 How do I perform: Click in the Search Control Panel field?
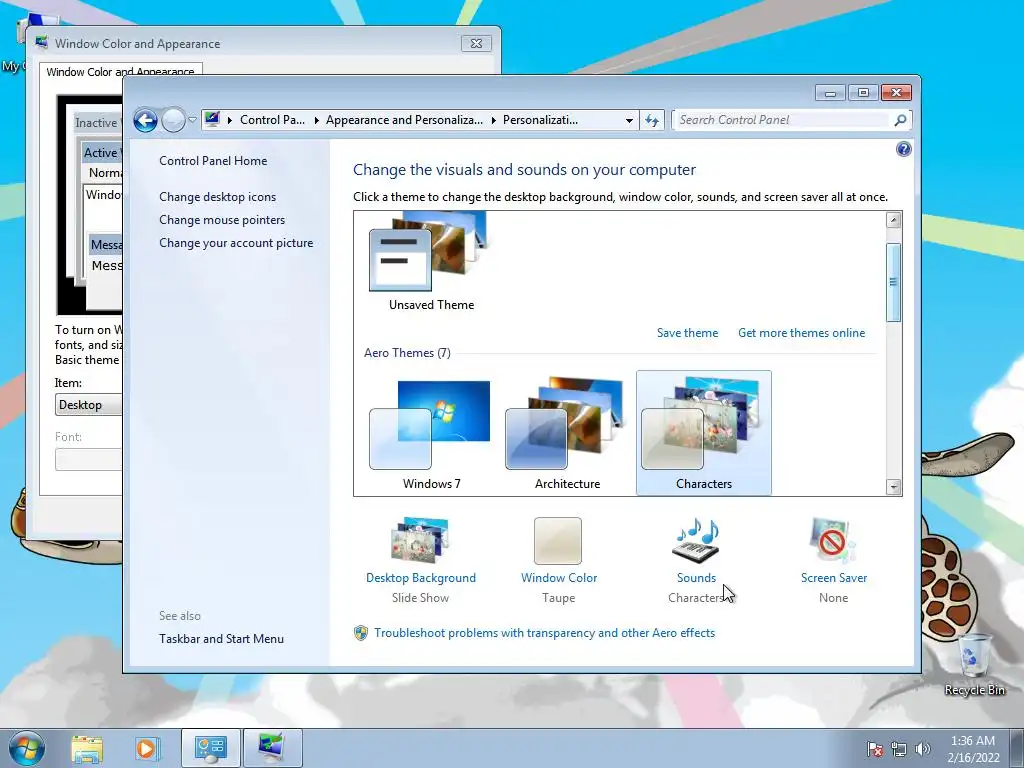[x=781, y=120]
